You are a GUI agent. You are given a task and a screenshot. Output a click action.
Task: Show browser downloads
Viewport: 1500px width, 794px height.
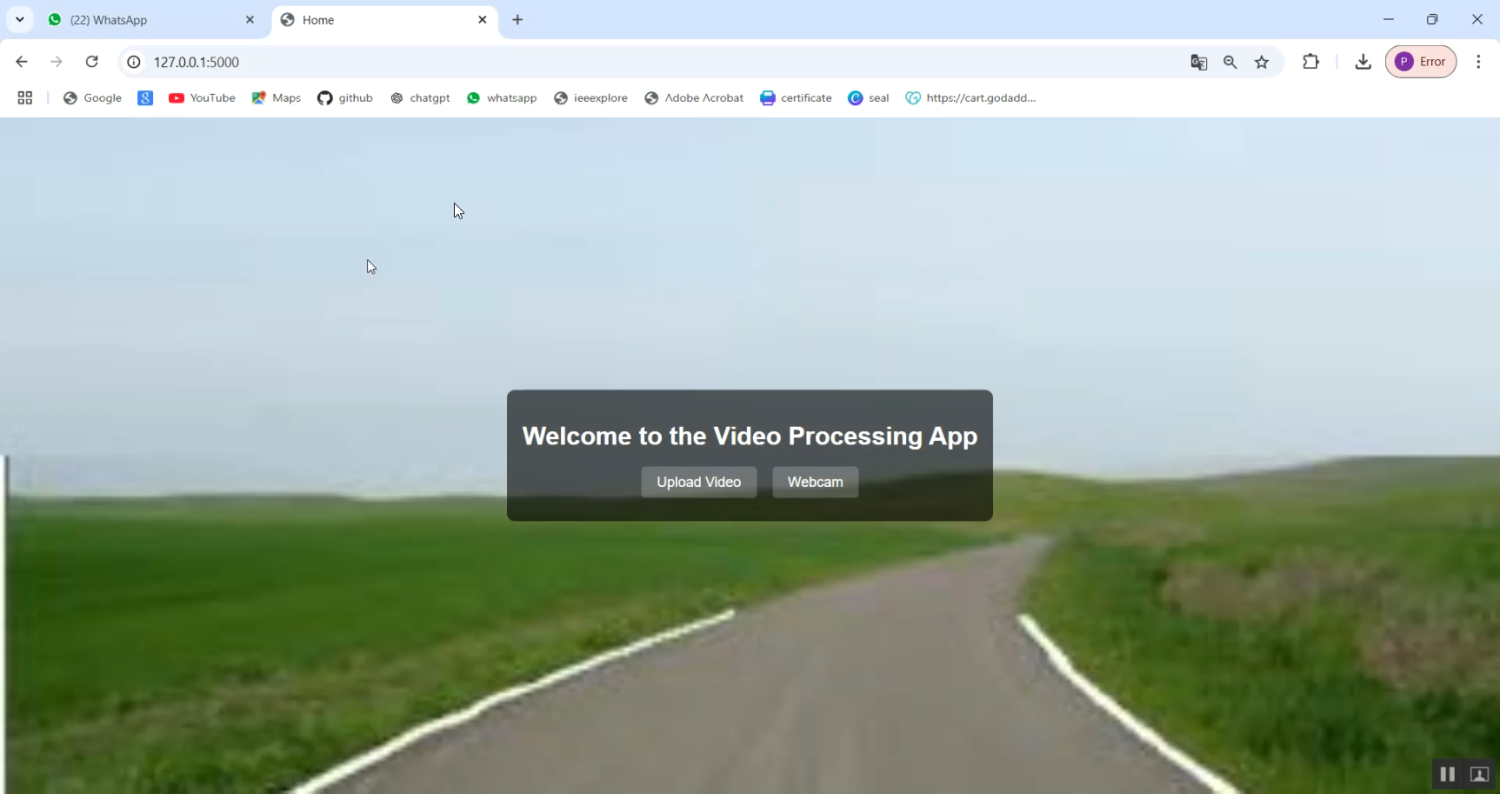click(1363, 62)
